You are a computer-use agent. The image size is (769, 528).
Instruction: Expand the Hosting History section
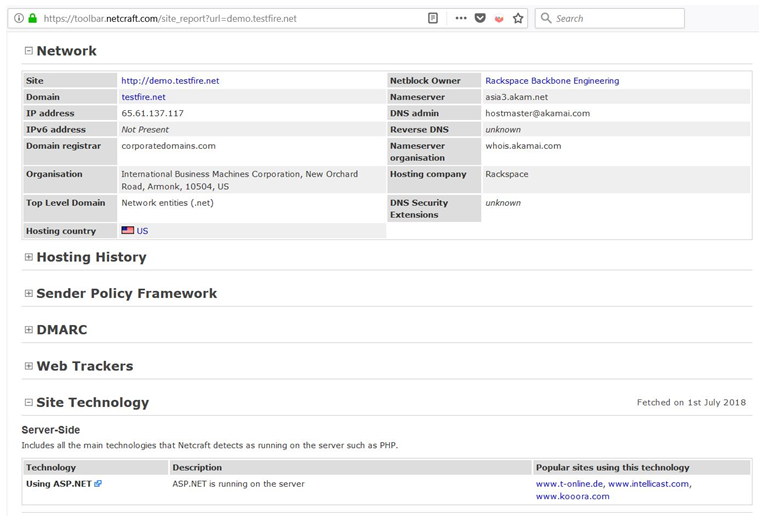pyautogui.click(x=28, y=257)
